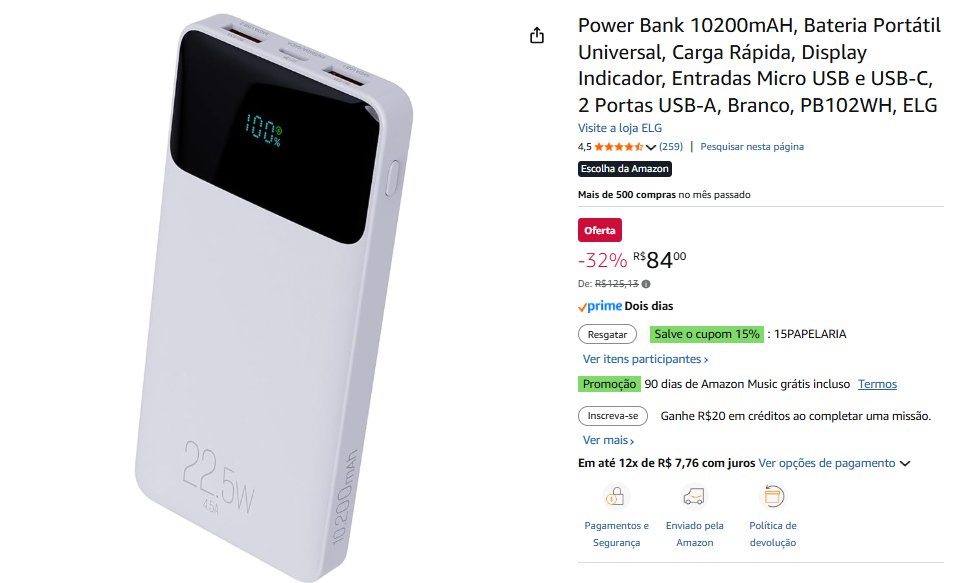Visit the ELG store link
This screenshot has width=963, height=583.
(620, 128)
